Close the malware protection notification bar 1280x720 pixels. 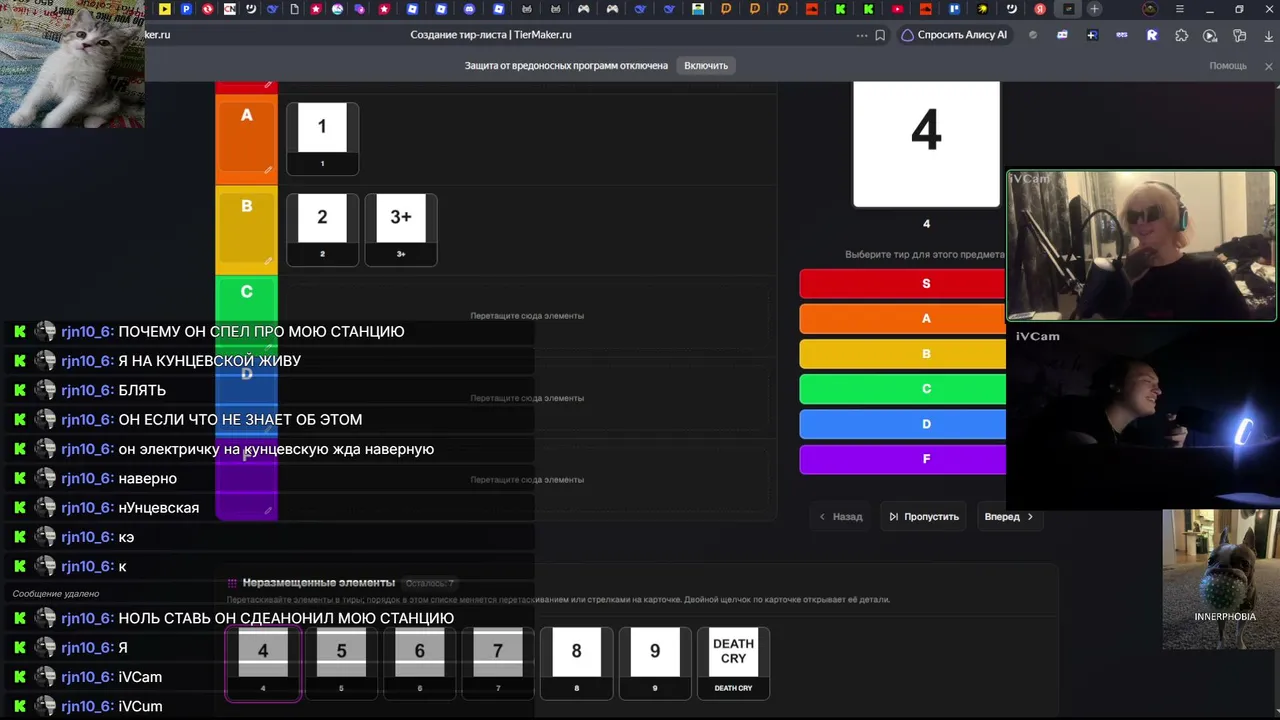tap(1269, 66)
